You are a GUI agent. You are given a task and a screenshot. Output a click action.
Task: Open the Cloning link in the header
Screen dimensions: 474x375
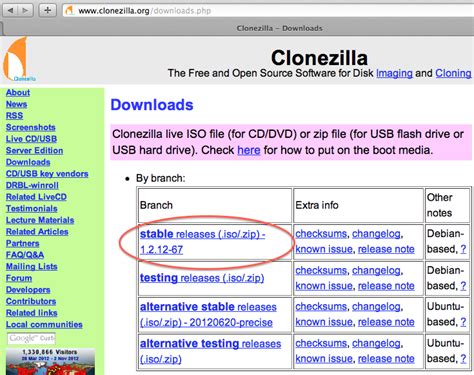coord(453,73)
